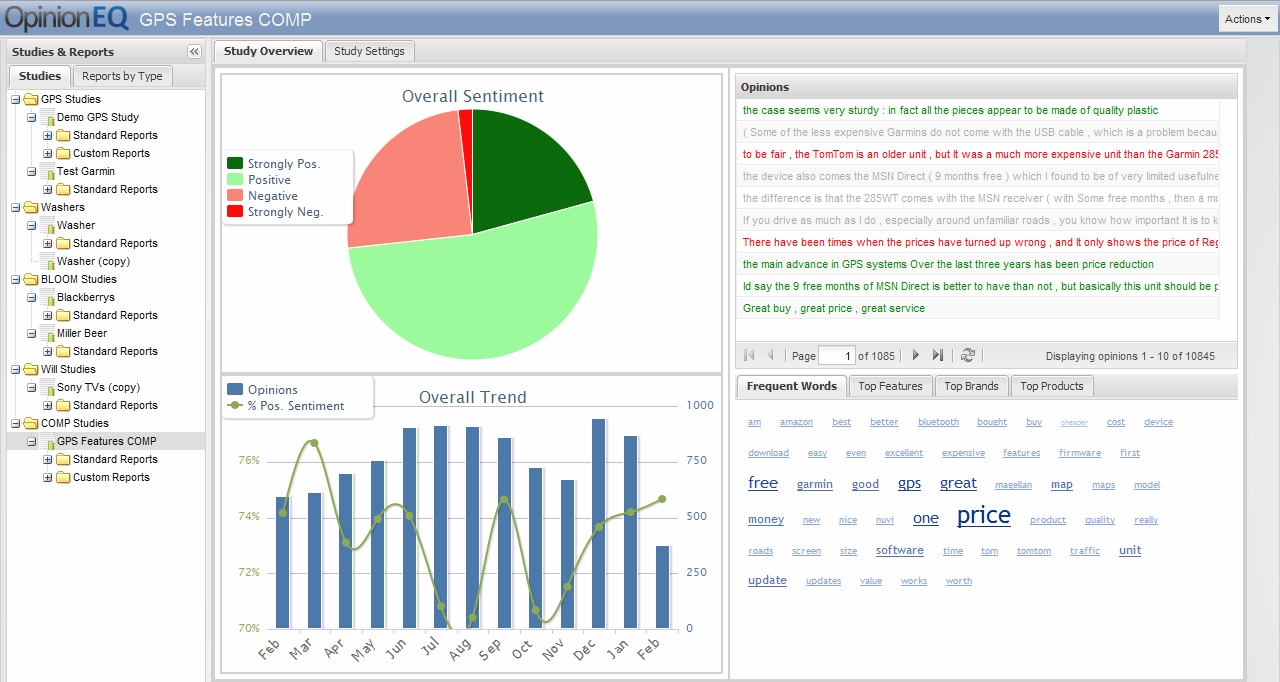The image size is (1280, 682).
Task: Go to the next opinions page
Action: [915, 355]
